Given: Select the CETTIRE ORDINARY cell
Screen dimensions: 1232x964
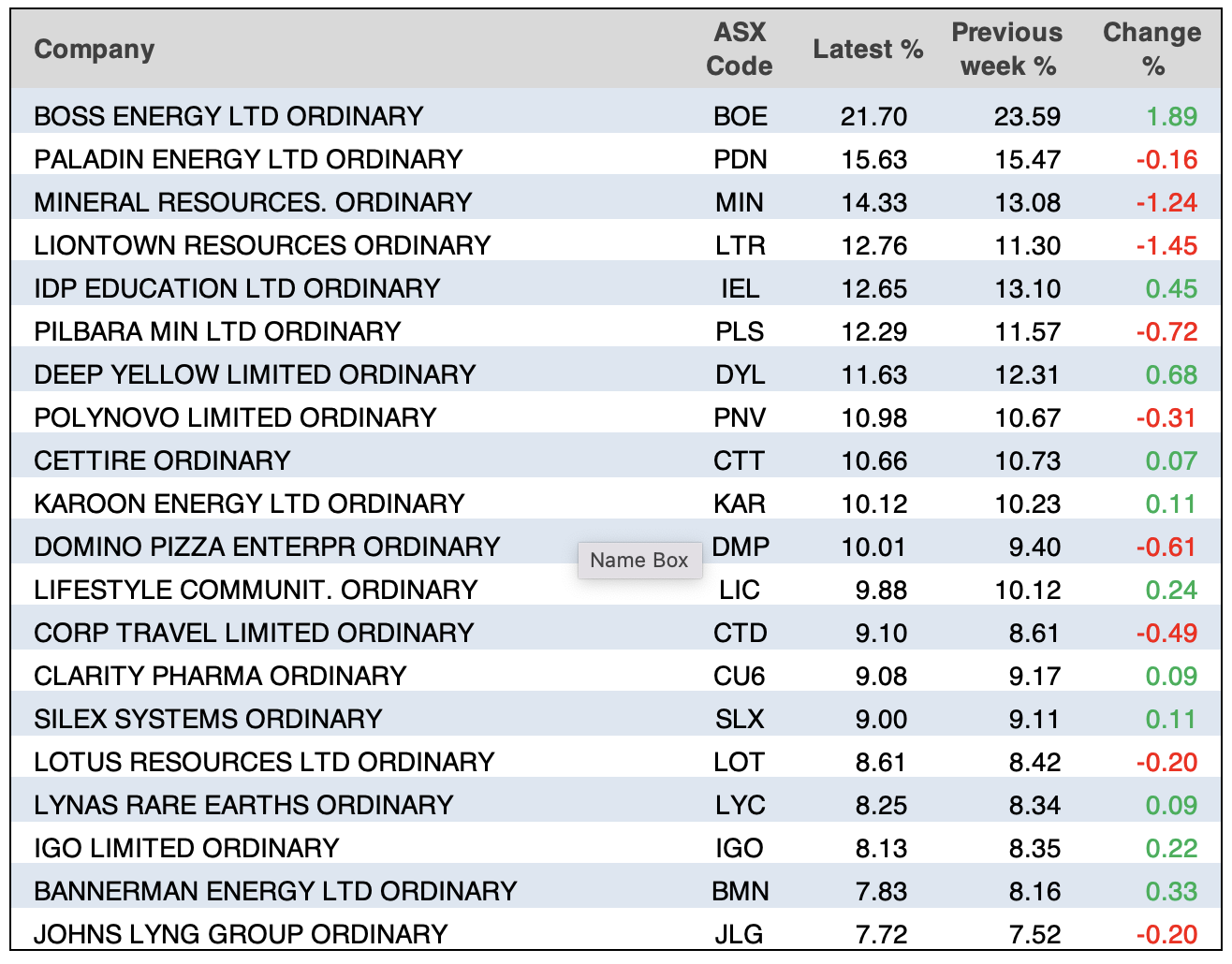Looking at the screenshot, I should click(162, 460).
